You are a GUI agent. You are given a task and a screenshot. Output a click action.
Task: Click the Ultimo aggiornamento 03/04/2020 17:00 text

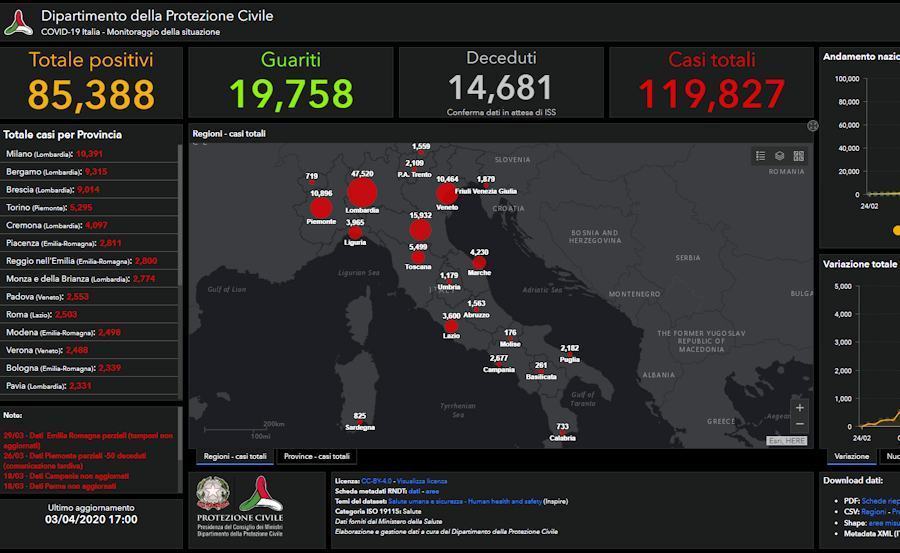[x=91, y=514]
